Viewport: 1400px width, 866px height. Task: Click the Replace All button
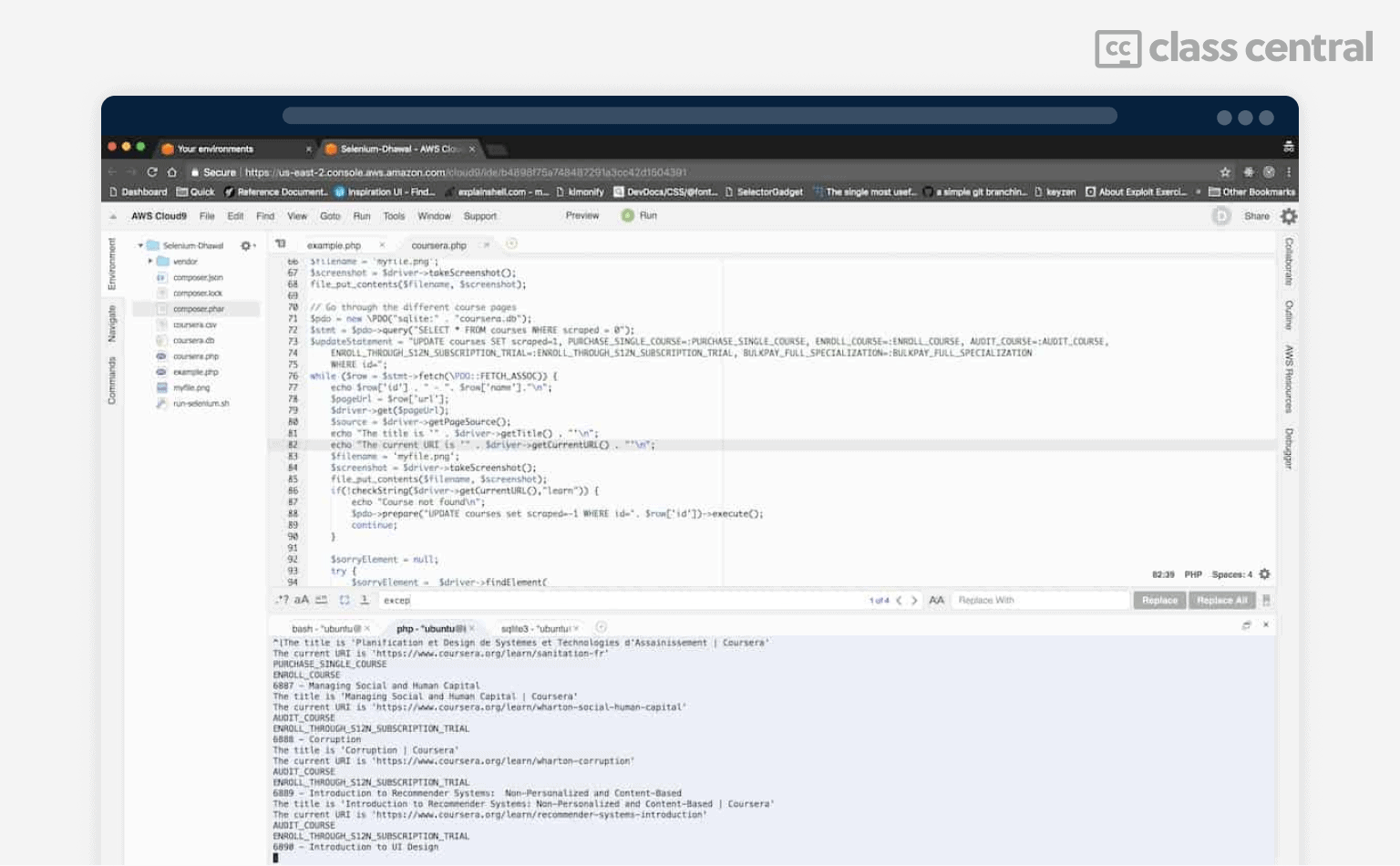coord(1221,601)
